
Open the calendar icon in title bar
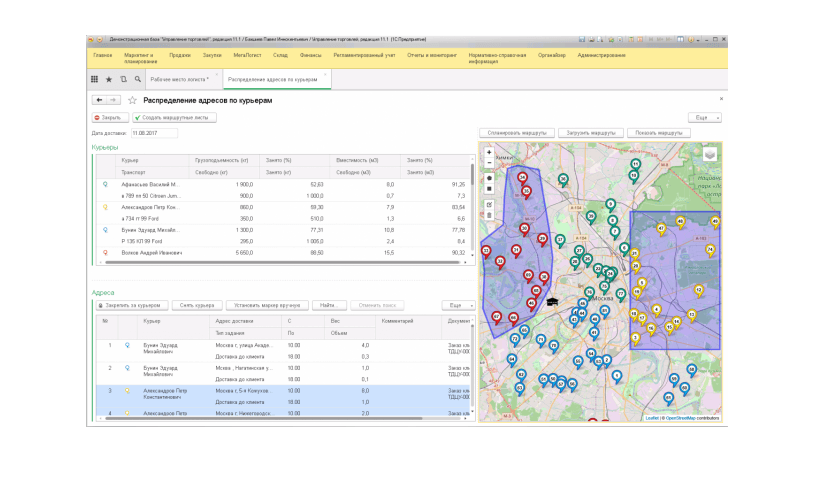640,39
